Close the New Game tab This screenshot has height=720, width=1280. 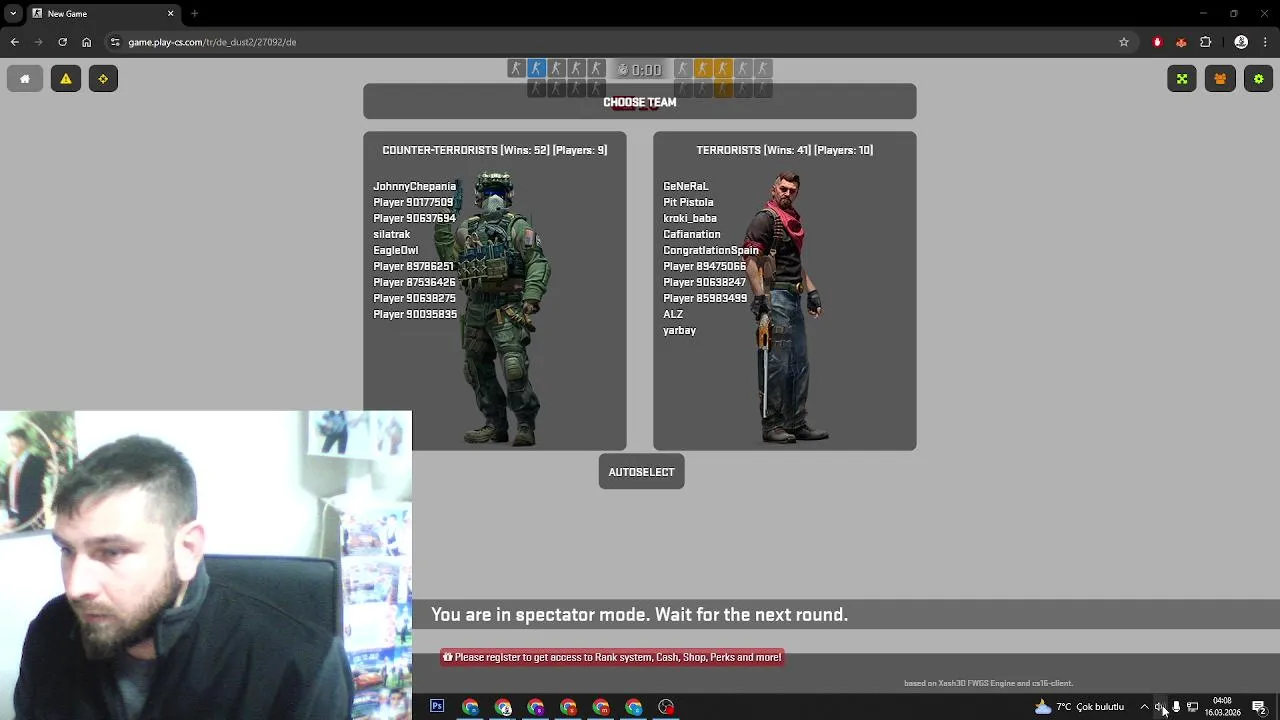tap(170, 13)
